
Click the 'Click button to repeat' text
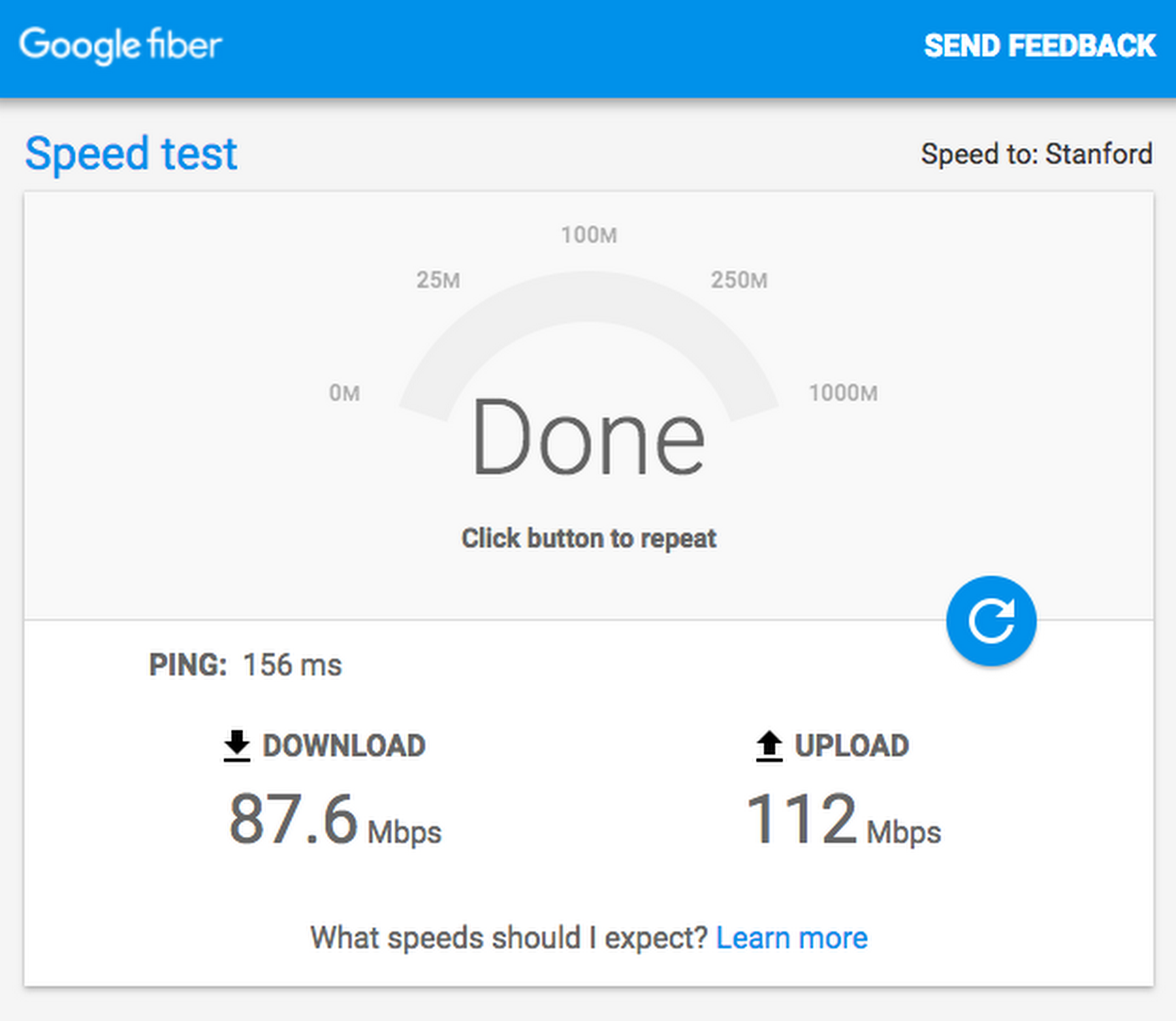click(x=589, y=539)
